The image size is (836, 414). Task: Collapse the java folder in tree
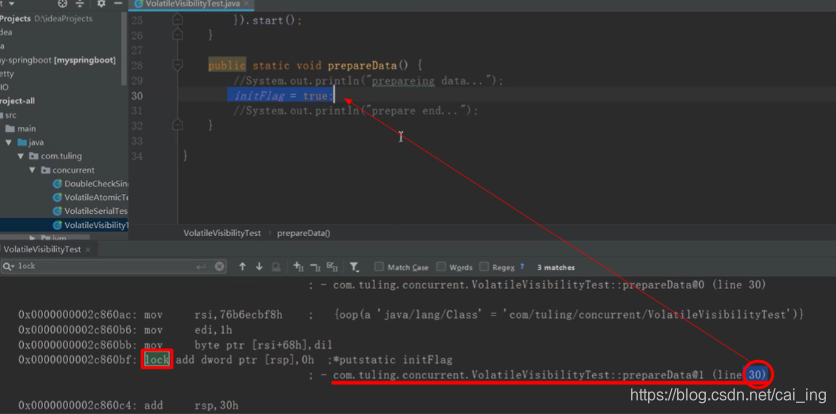point(9,142)
